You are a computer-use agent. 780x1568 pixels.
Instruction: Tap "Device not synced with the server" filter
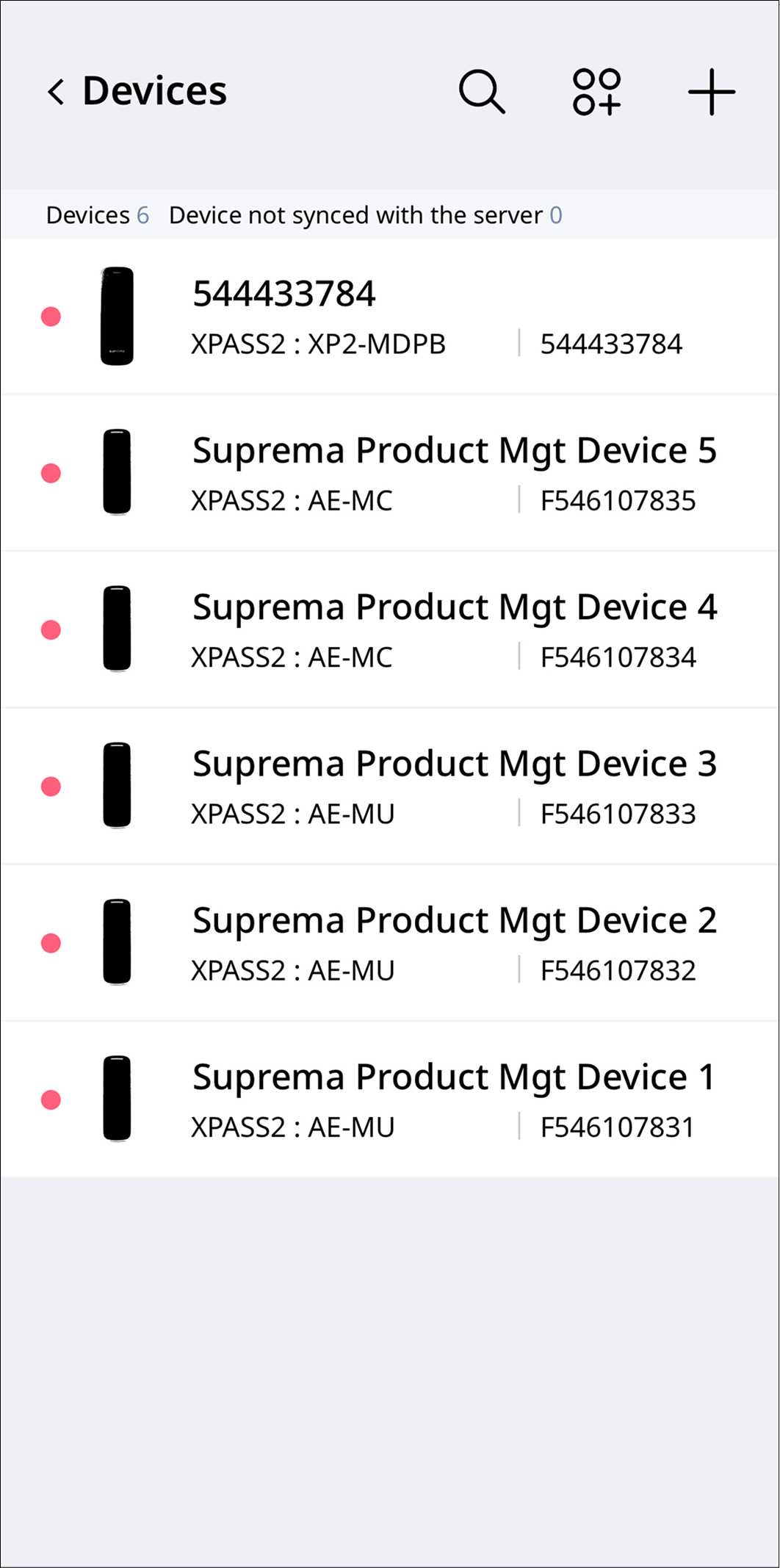(x=365, y=215)
